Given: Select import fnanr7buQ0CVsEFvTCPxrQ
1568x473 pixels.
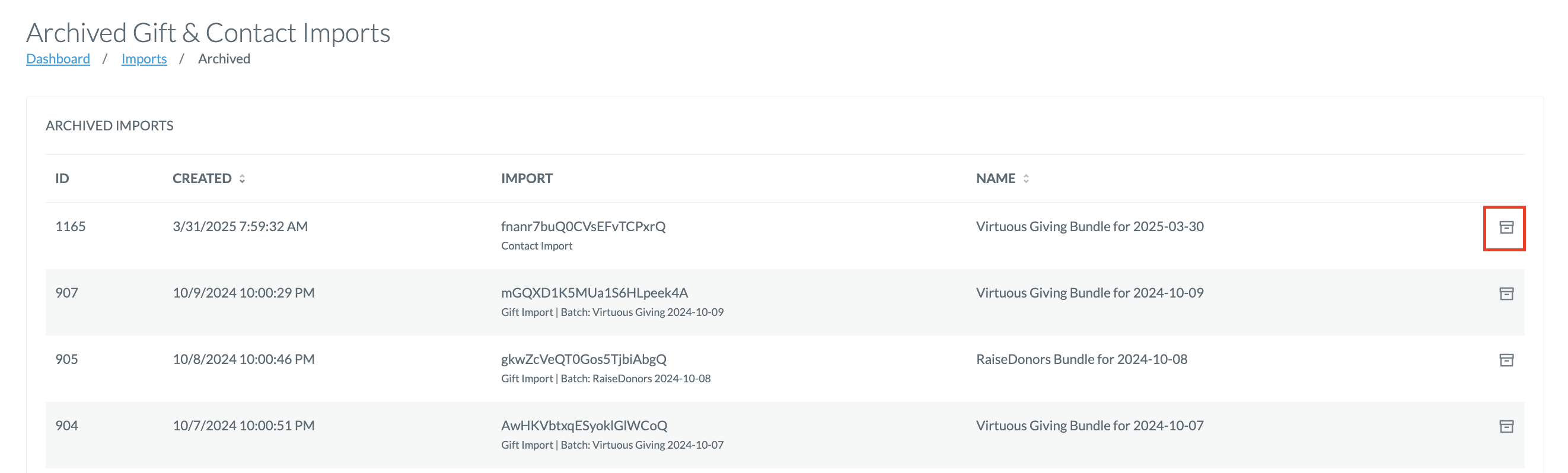Looking at the screenshot, I should (583, 226).
